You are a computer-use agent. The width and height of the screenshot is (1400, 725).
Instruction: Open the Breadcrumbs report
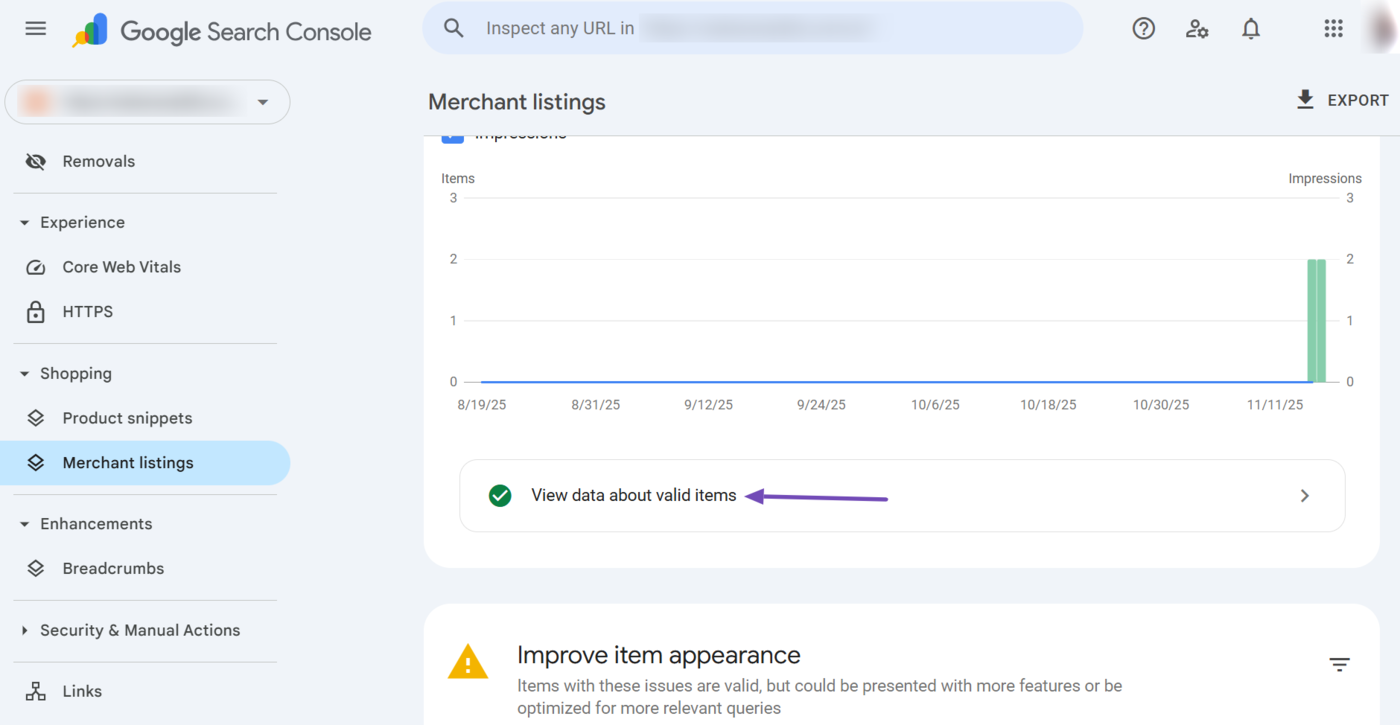[113, 568]
